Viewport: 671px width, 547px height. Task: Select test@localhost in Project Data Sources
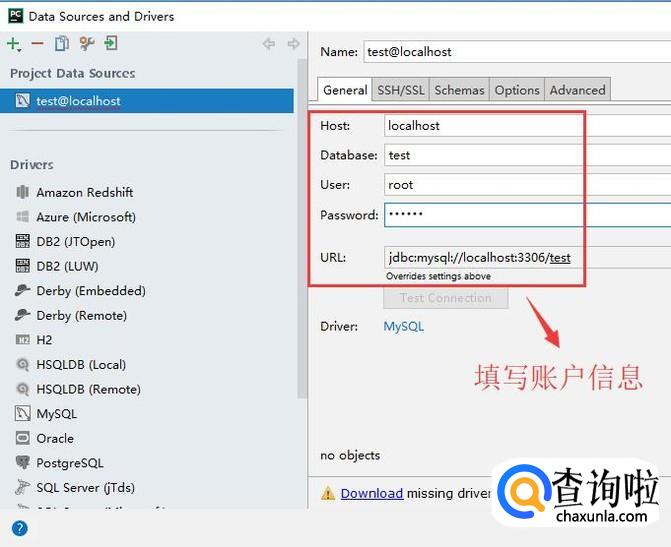tap(147, 101)
